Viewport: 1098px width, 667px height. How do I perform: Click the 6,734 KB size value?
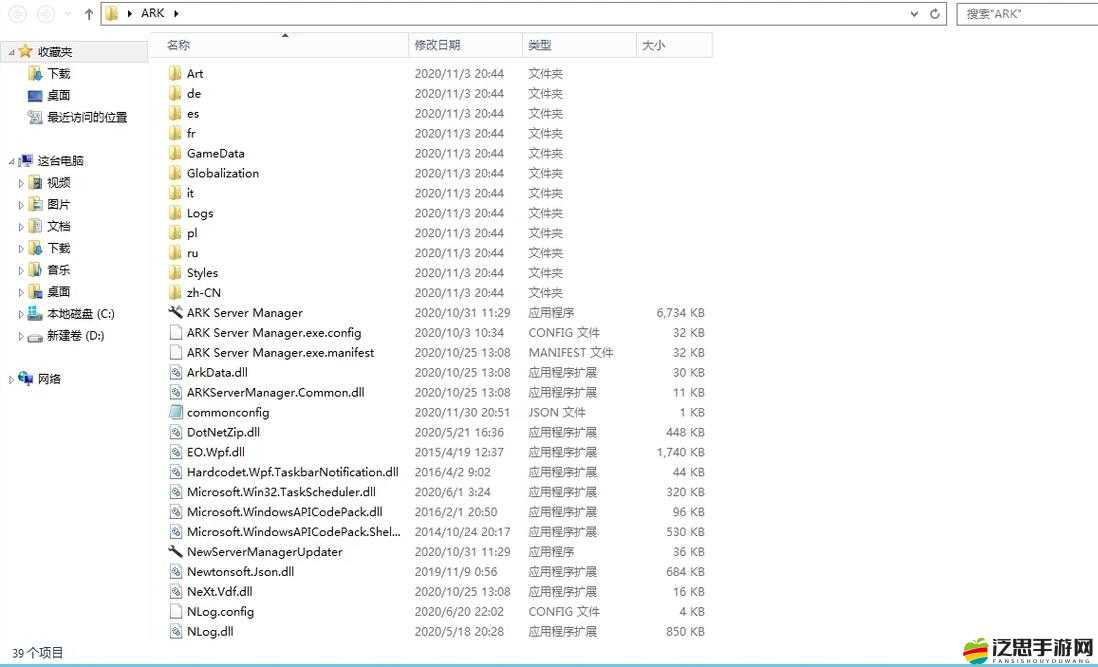click(680, 313)
